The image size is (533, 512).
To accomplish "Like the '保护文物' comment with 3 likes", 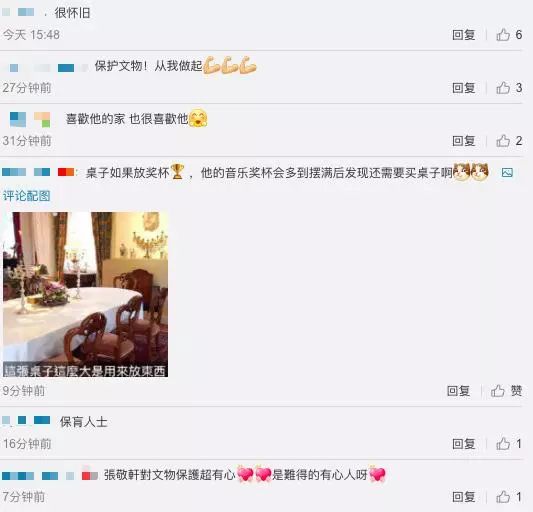I will point(509,88).
